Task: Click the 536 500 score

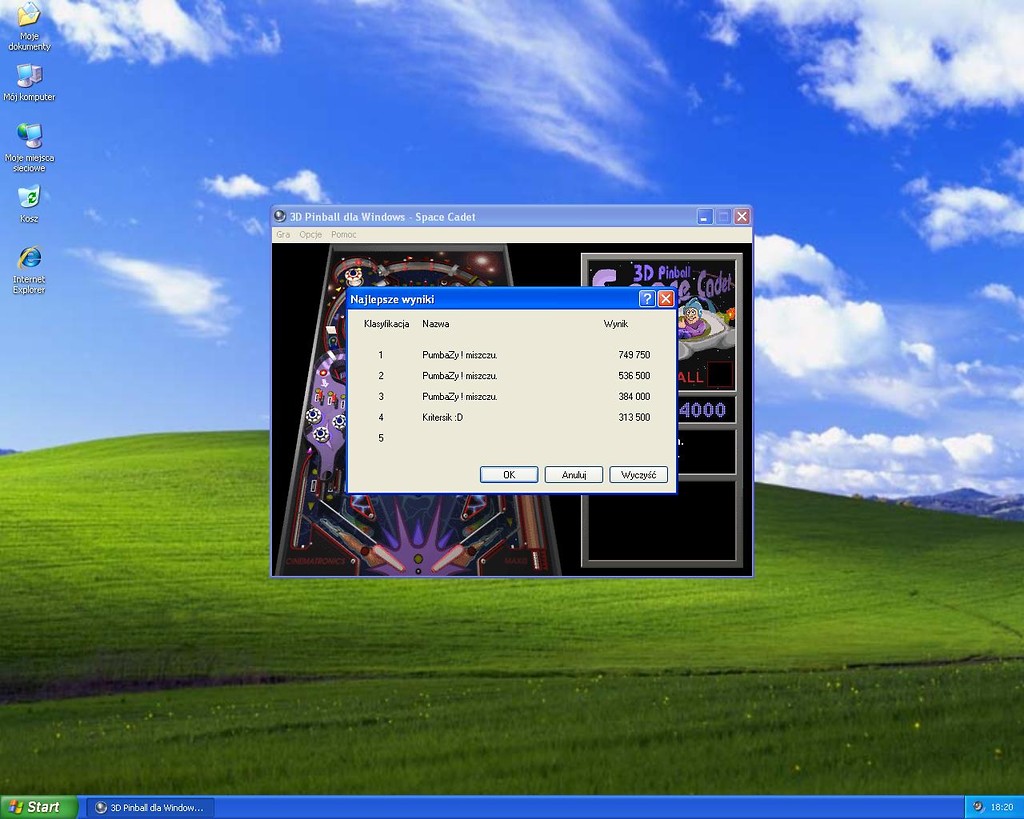Action: 634,376
